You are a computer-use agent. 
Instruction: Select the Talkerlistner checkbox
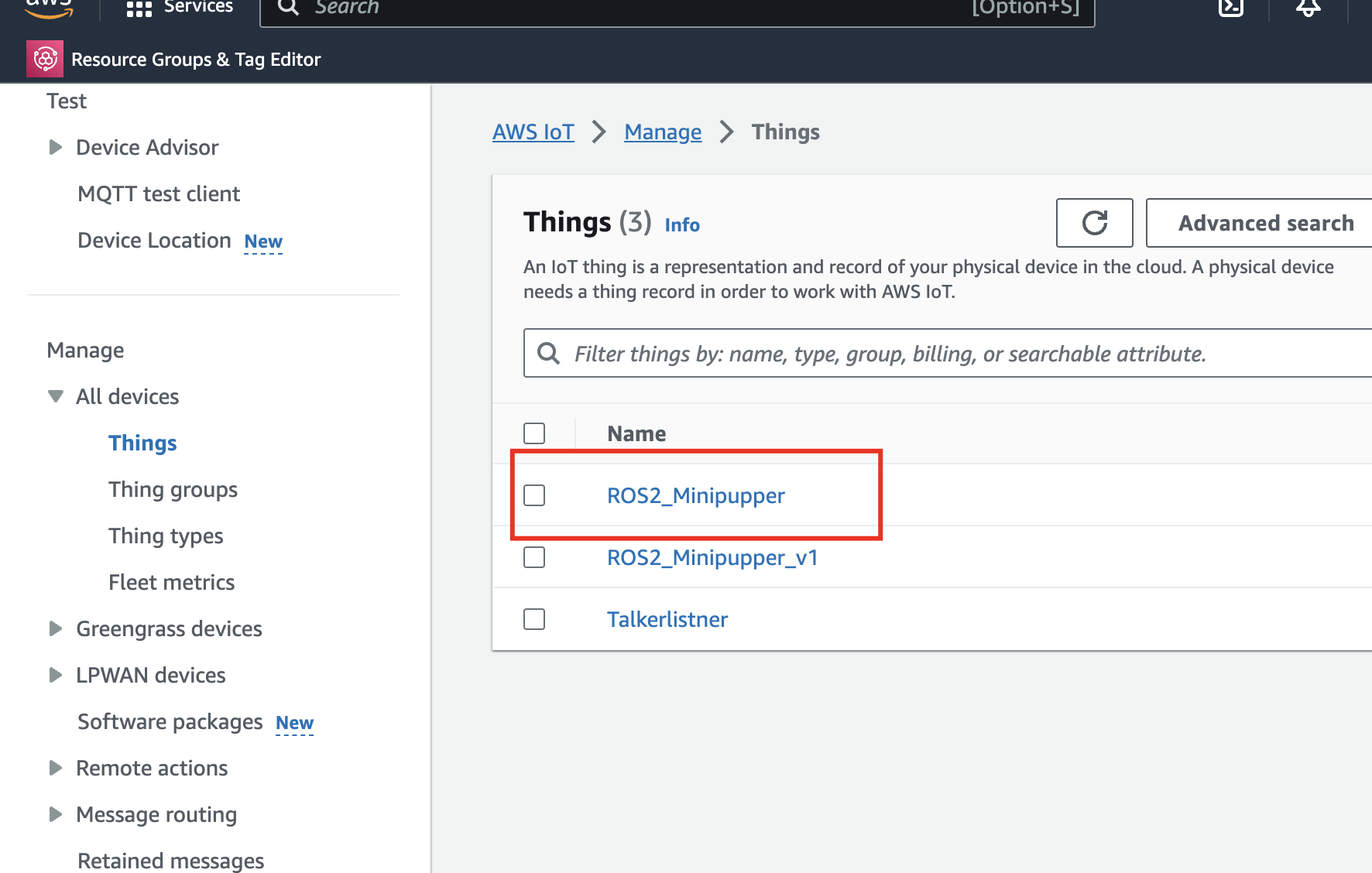[534, 619]
